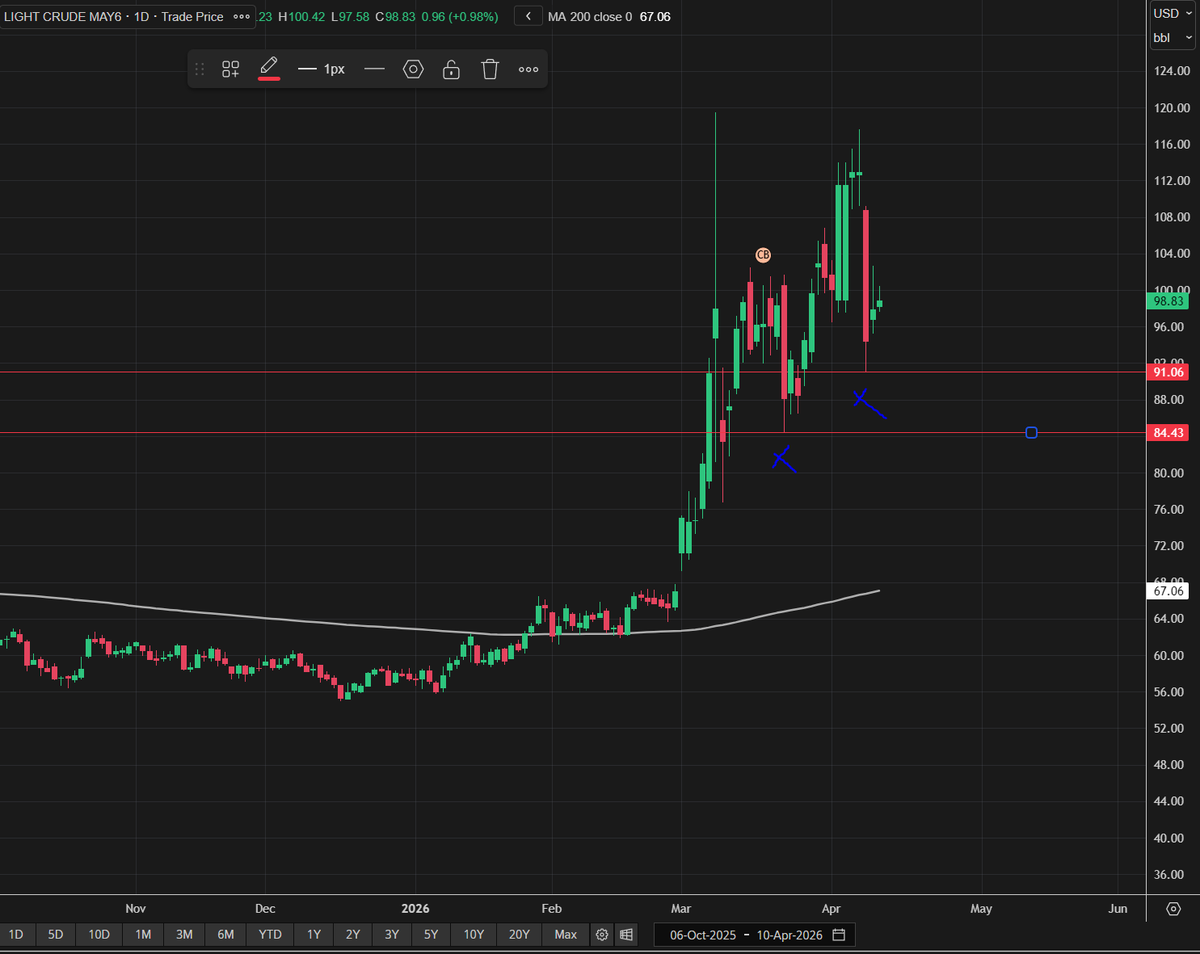The width and height of the screenshot is (1200, 954).
Task: Open the pencil line color tool
Action: coord(268,68)
